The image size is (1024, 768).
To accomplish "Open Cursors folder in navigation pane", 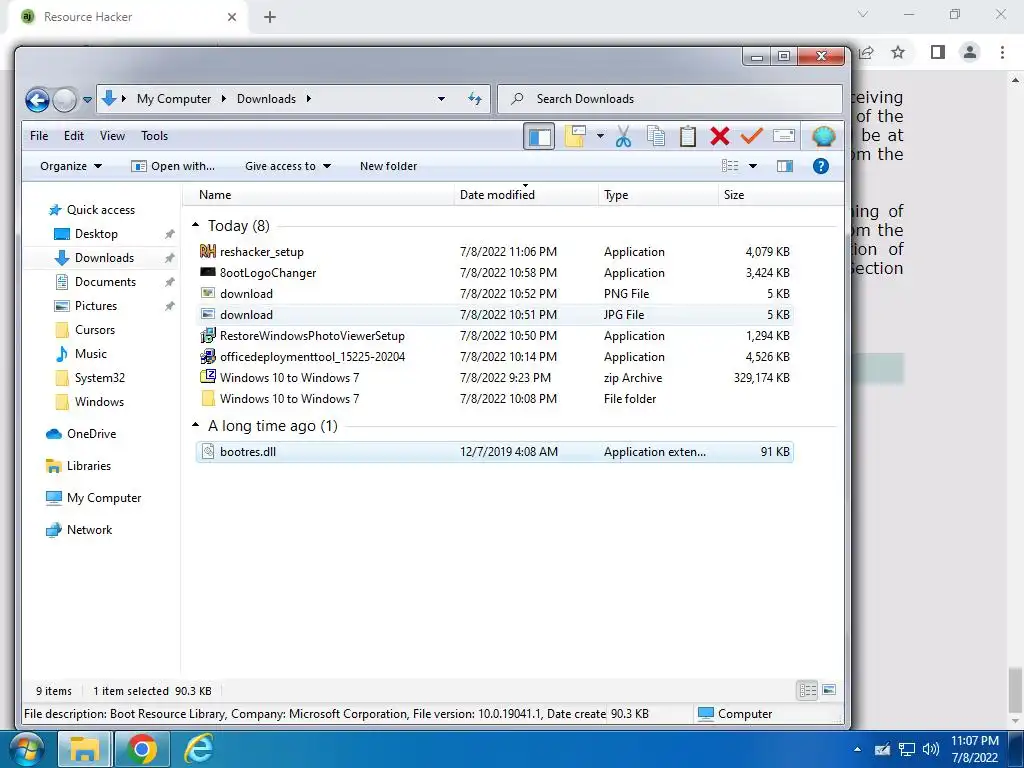I will pyautogui.click(x=85, y=330).
